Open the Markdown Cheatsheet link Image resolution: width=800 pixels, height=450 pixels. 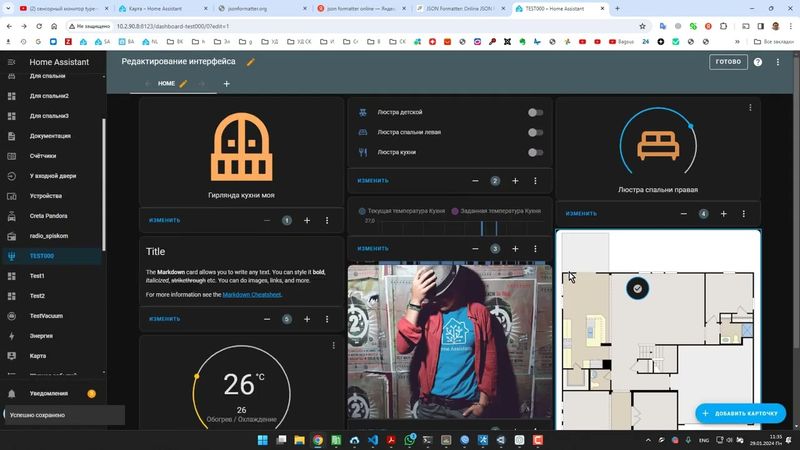[252, 294]
